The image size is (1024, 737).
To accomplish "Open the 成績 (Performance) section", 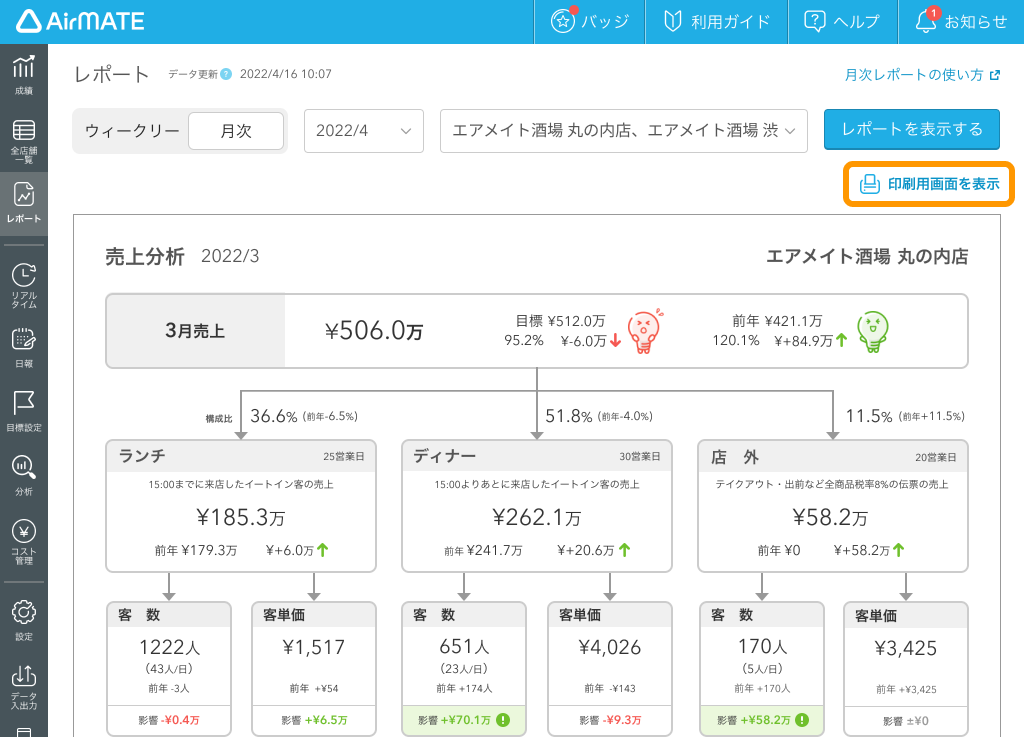I will coord(24,72).
